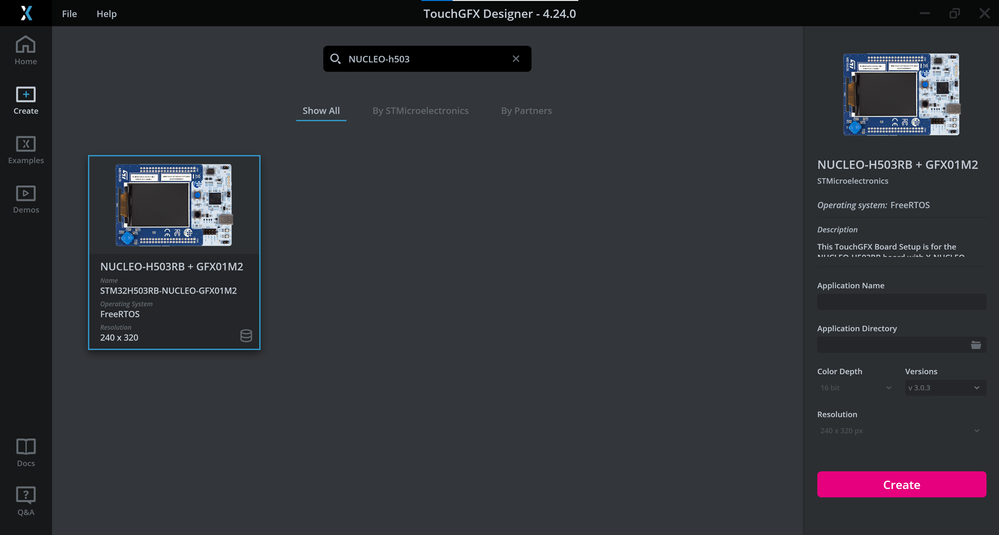Open the Resolution dropdown
The height and width of the screenshot is (535, 999).
pos(902,431)
